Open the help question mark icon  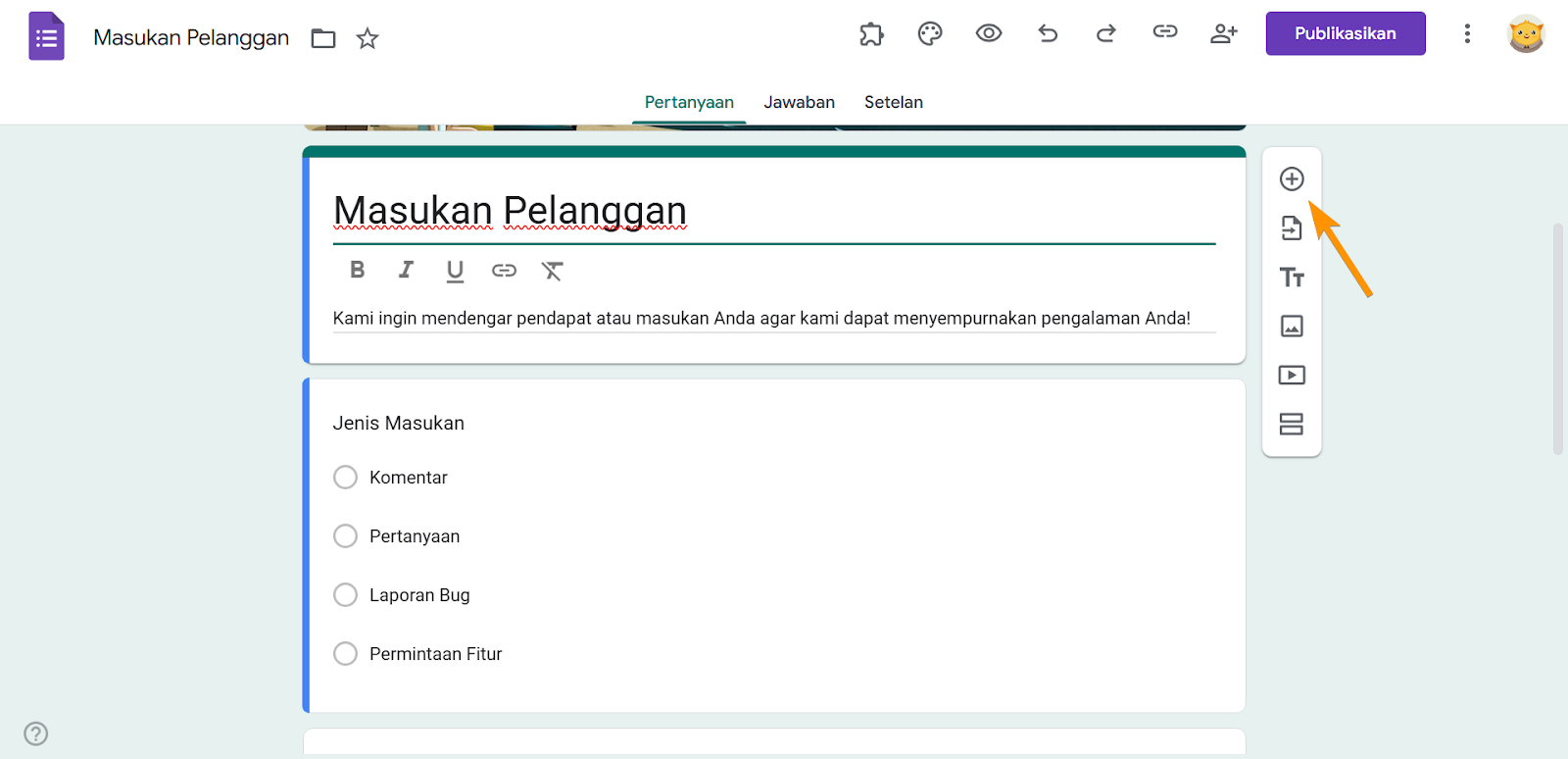pyautogui.click(x=36, y=734)
